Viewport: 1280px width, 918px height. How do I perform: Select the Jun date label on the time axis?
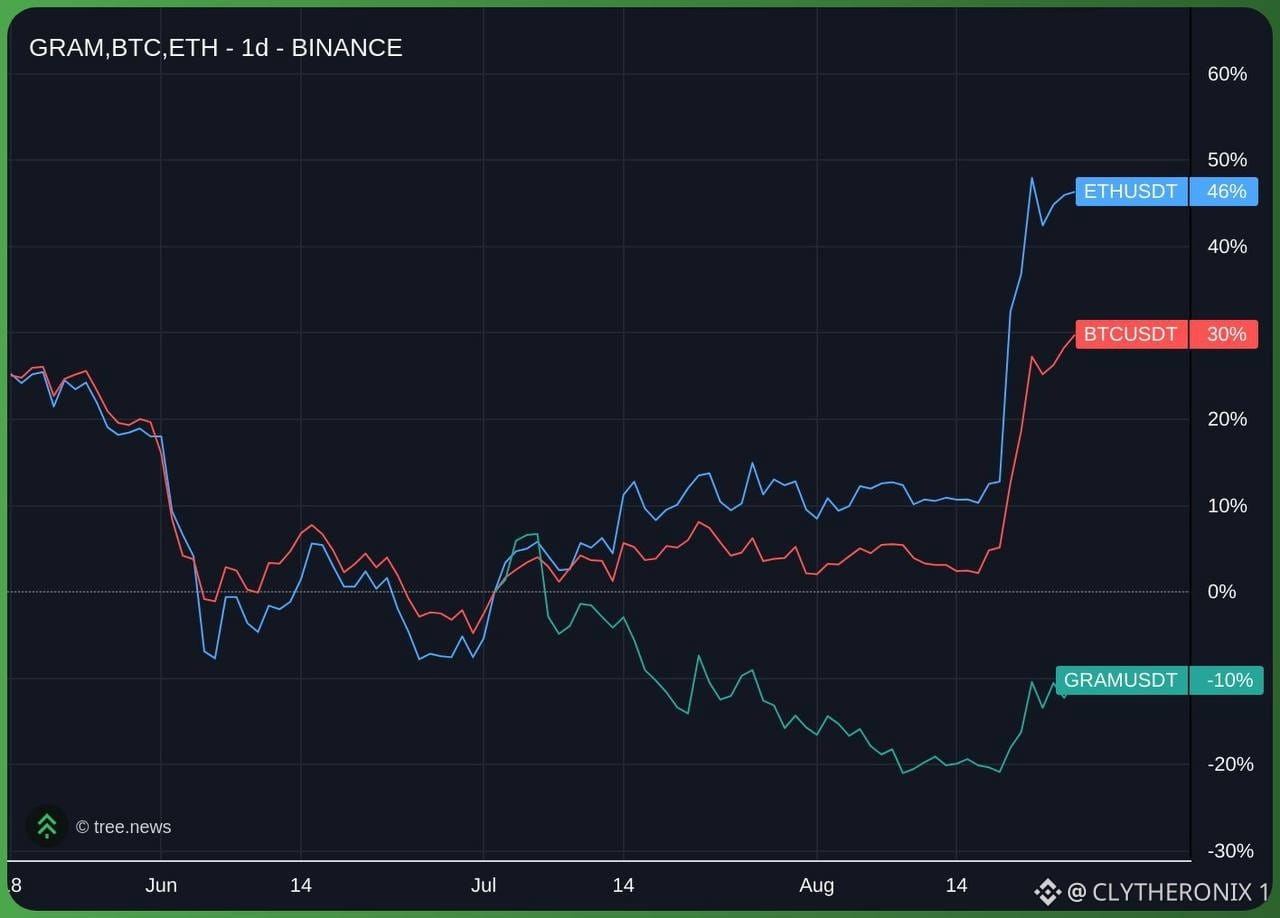pos(161,885)
